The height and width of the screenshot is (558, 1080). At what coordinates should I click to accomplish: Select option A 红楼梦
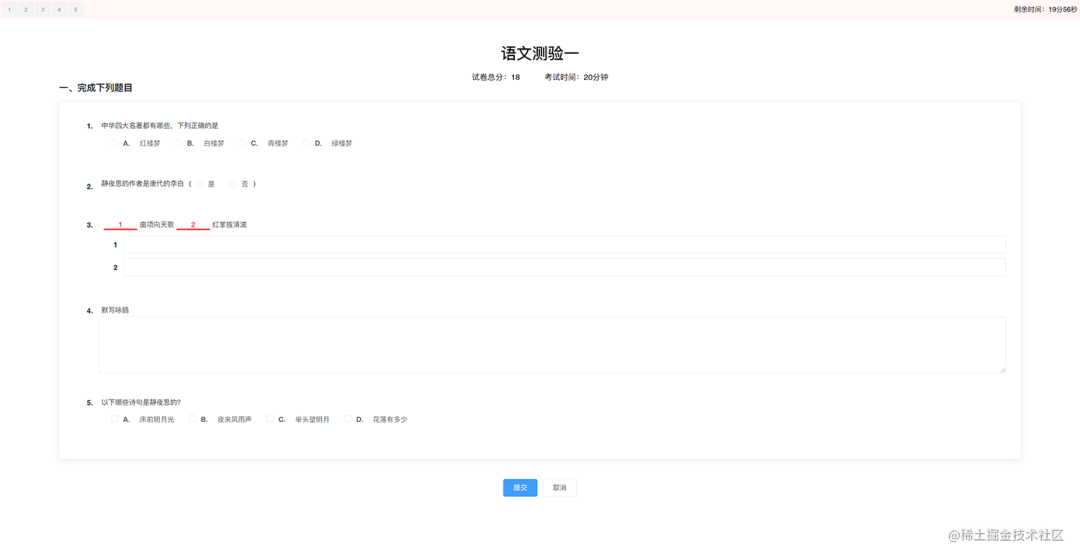tap(115, 143)
